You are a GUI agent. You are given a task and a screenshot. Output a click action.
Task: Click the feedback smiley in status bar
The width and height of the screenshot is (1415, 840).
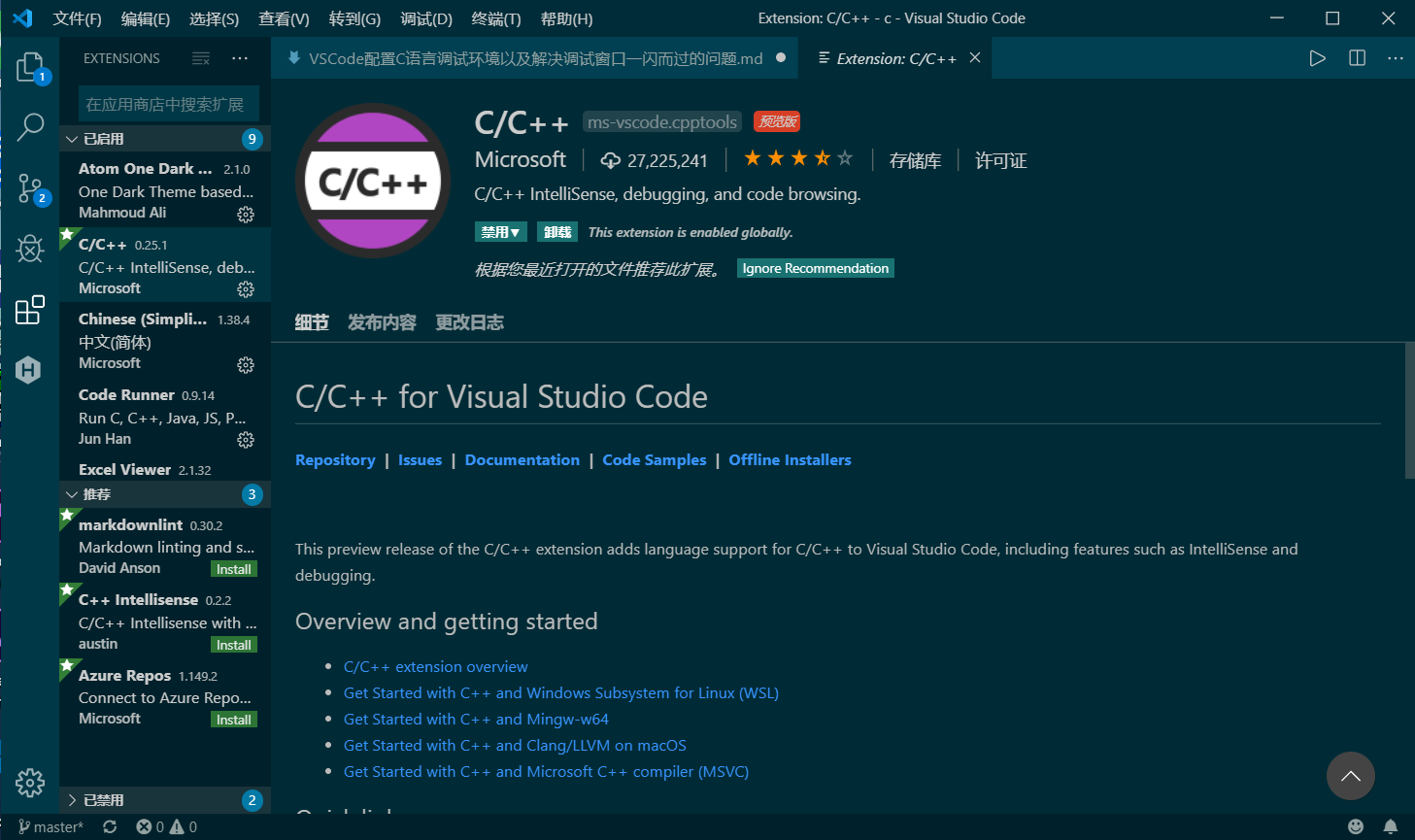click(1356, 826)
